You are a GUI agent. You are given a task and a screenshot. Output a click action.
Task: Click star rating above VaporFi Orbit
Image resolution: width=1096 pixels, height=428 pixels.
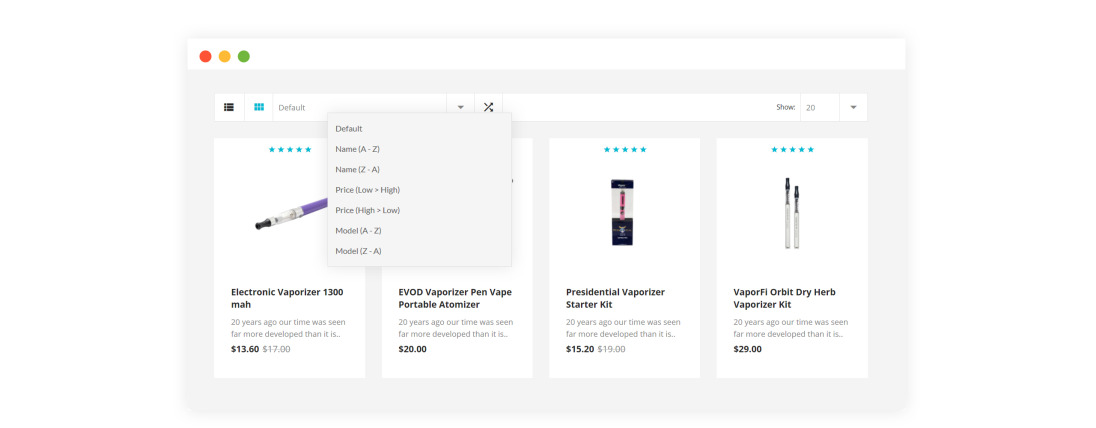792,149
